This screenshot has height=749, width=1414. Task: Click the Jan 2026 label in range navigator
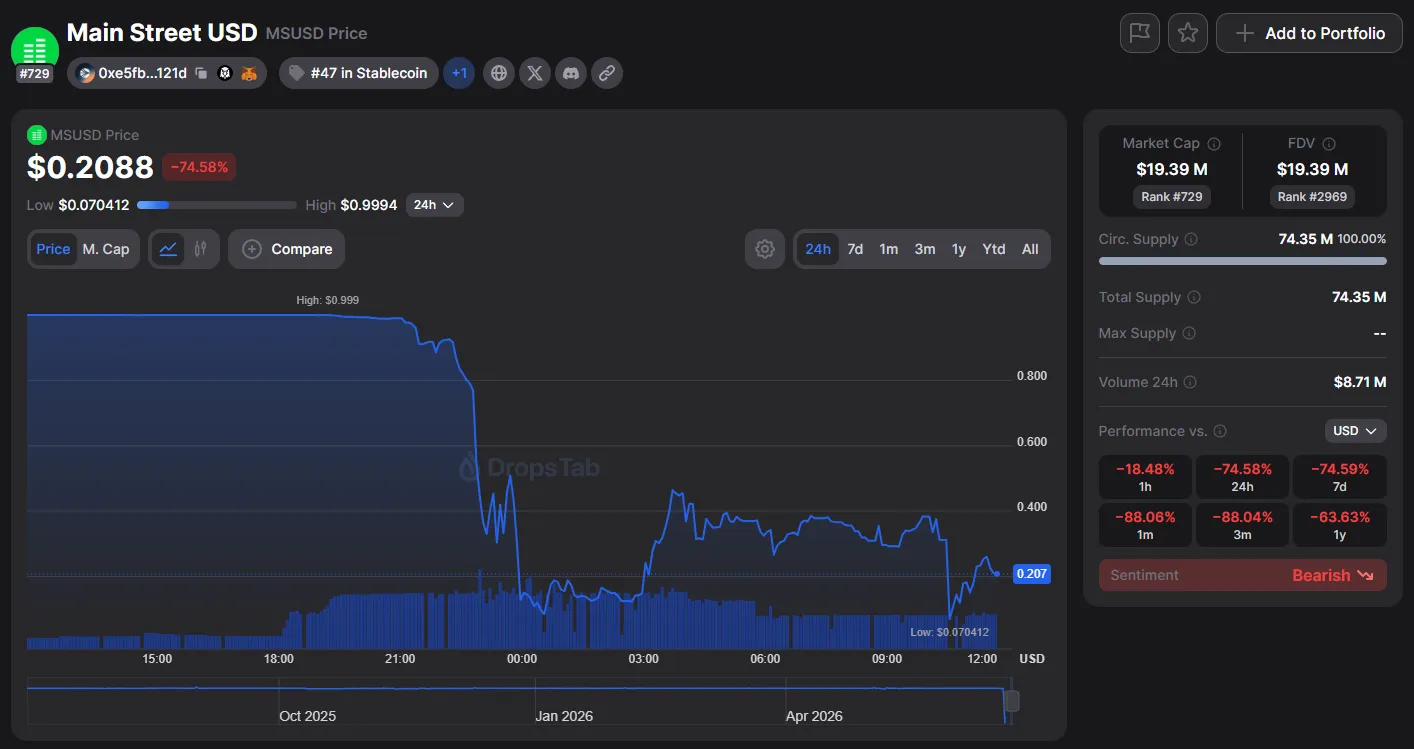(564, 716)
